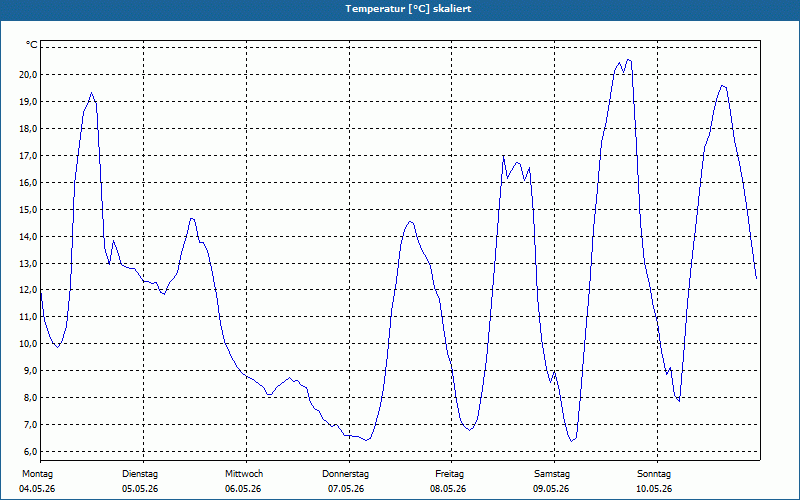Click the Samstag day label
Image resolution: width=800 pixels, height=500 pixels.
(x=552, y=474)
